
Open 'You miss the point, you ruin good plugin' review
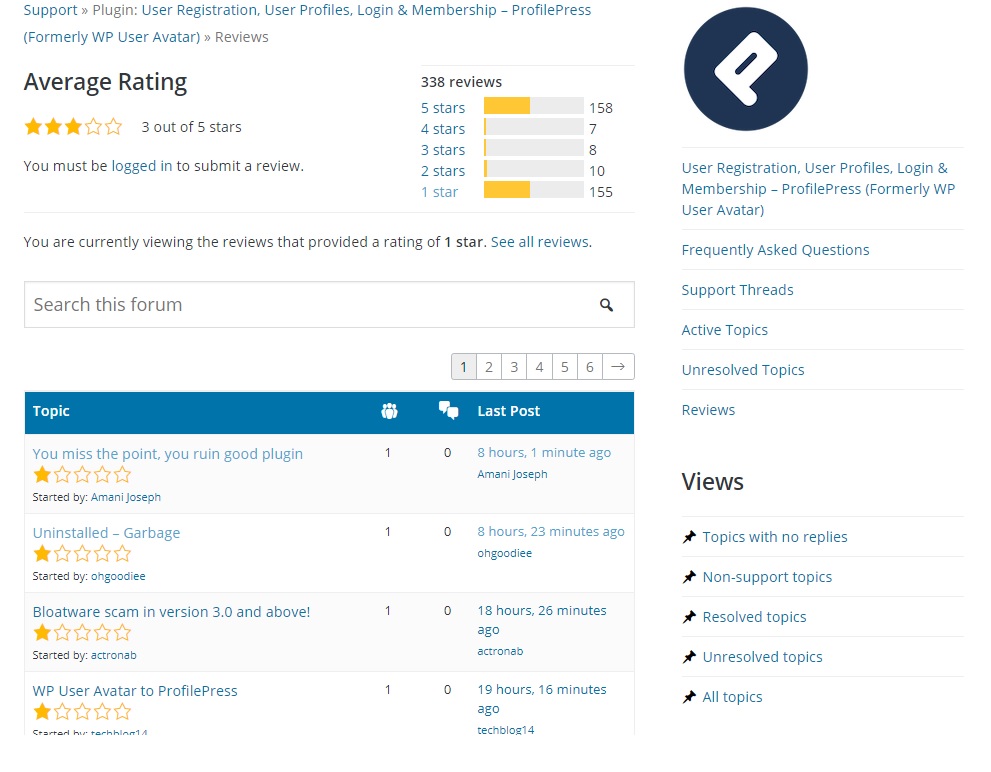click(x=167, y=454)
